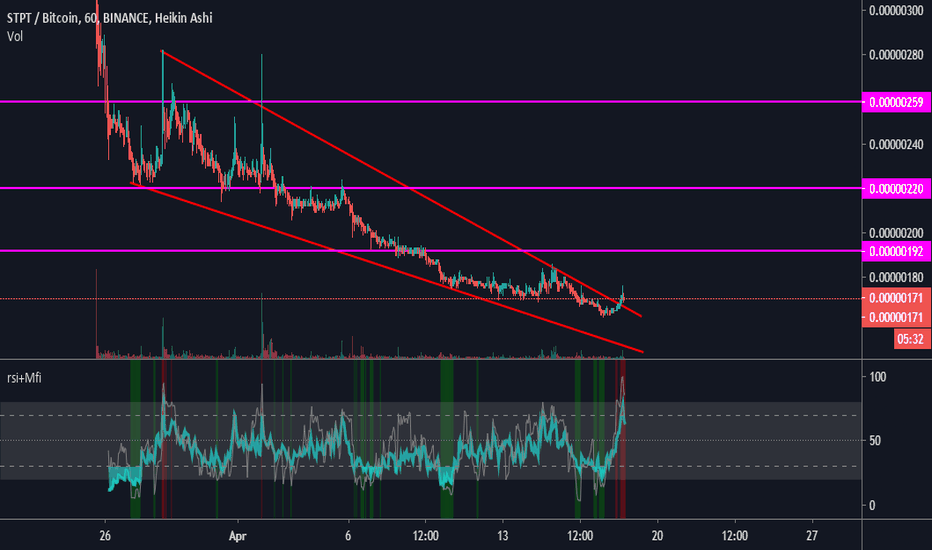
Task: Select the Vol indicator label
Action: pos(15,36)
